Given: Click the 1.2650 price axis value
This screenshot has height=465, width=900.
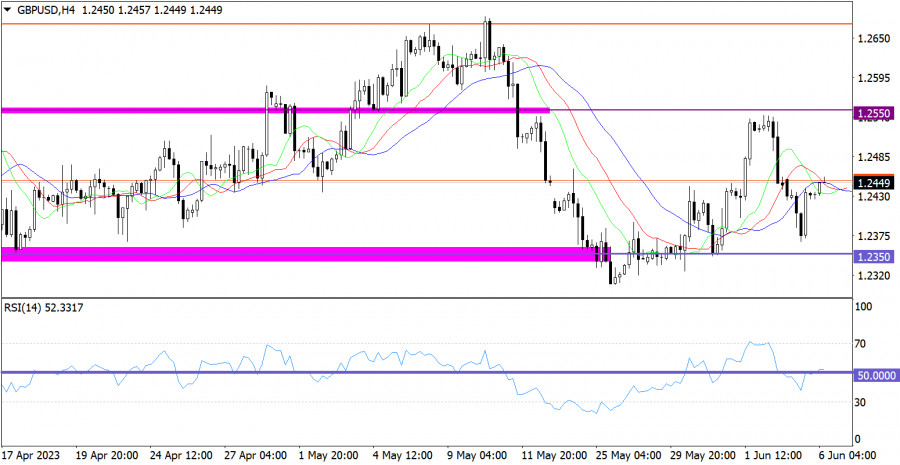Looking at the screenshot, I should 872,39.
